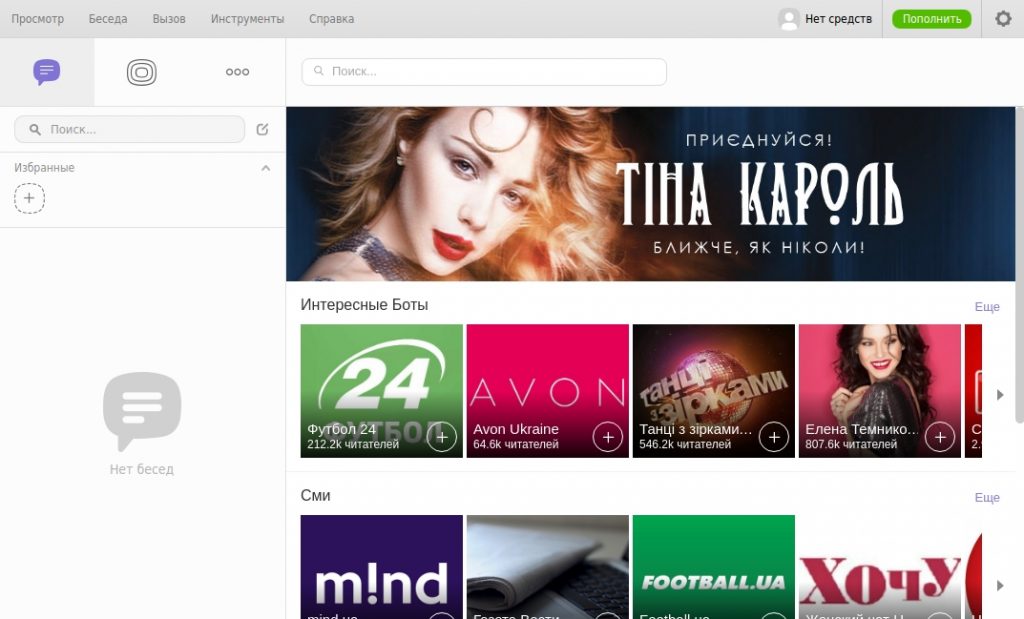Click the user avatar icon beside Нет средств

pos(789,19)
